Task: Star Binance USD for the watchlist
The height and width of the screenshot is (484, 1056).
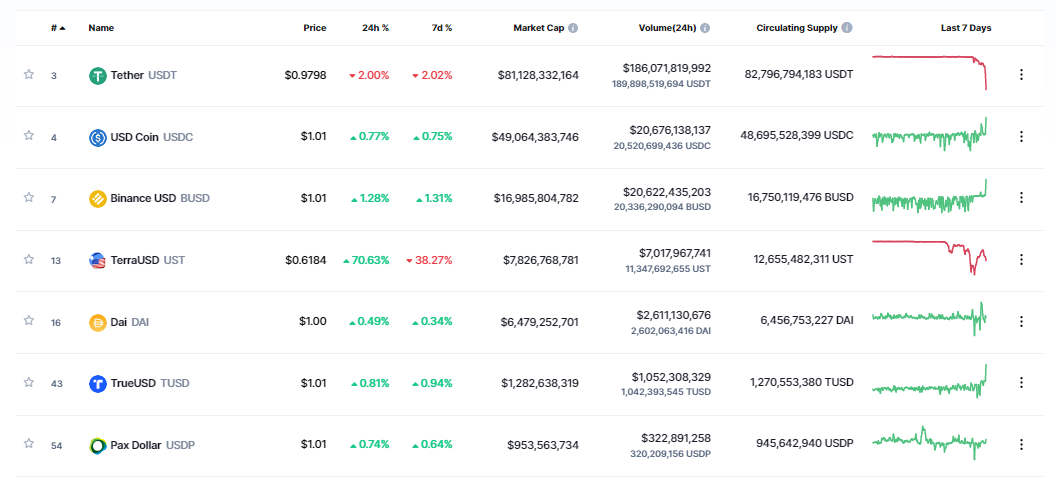Action: 29,197
